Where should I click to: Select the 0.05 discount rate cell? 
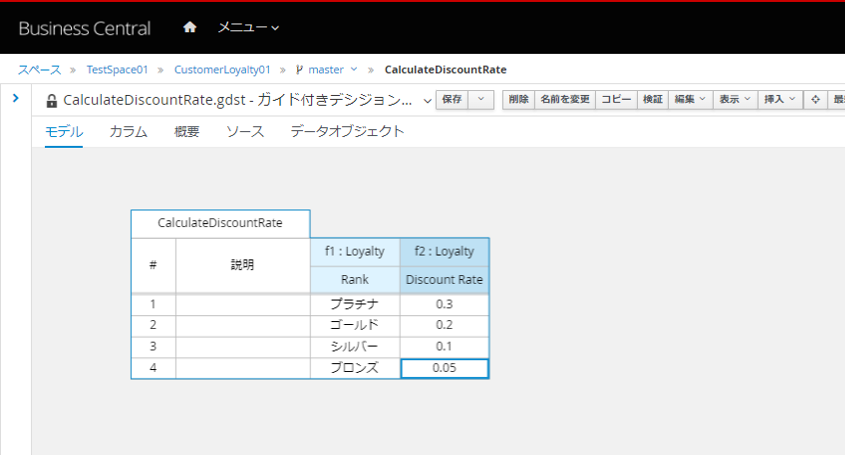click(444, 368)
